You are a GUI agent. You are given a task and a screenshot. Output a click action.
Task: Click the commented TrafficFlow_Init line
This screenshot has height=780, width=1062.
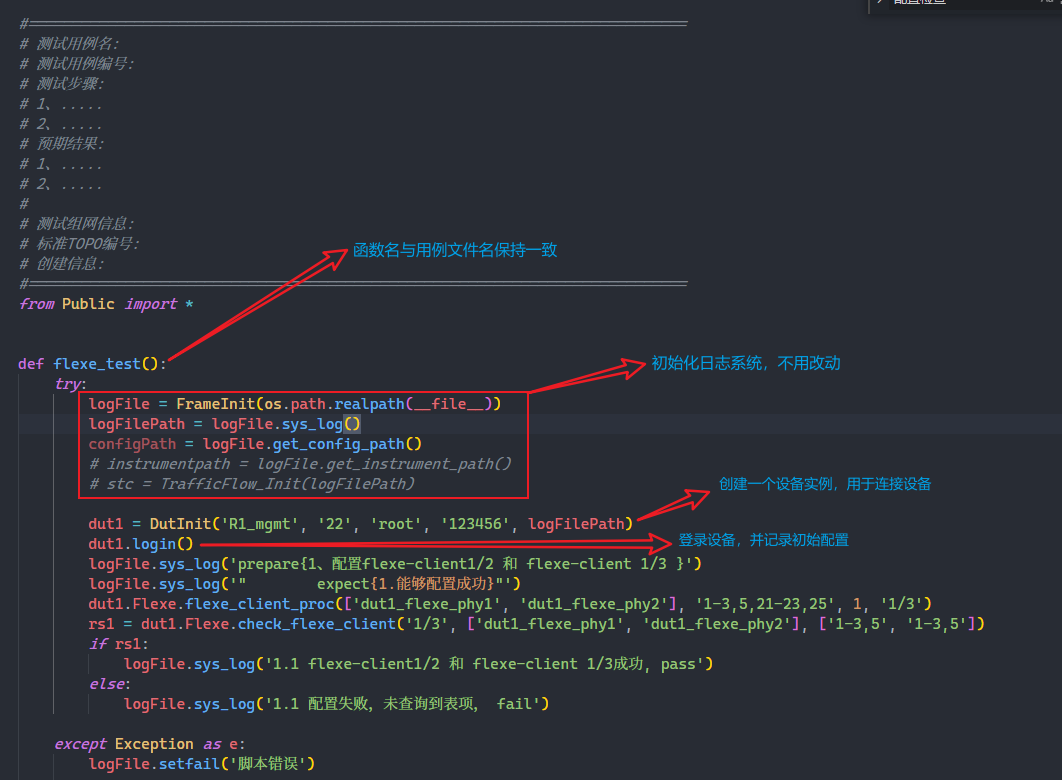252,484
